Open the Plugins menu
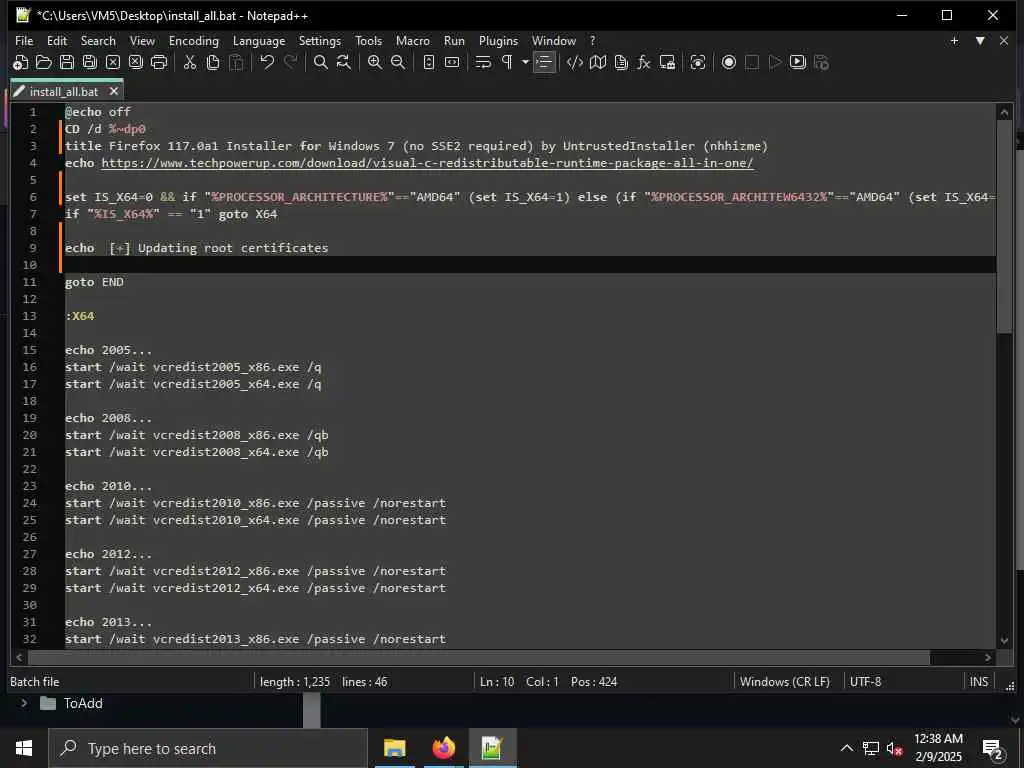This screenshot has width=1024, height=768. [x=498, y=40]
